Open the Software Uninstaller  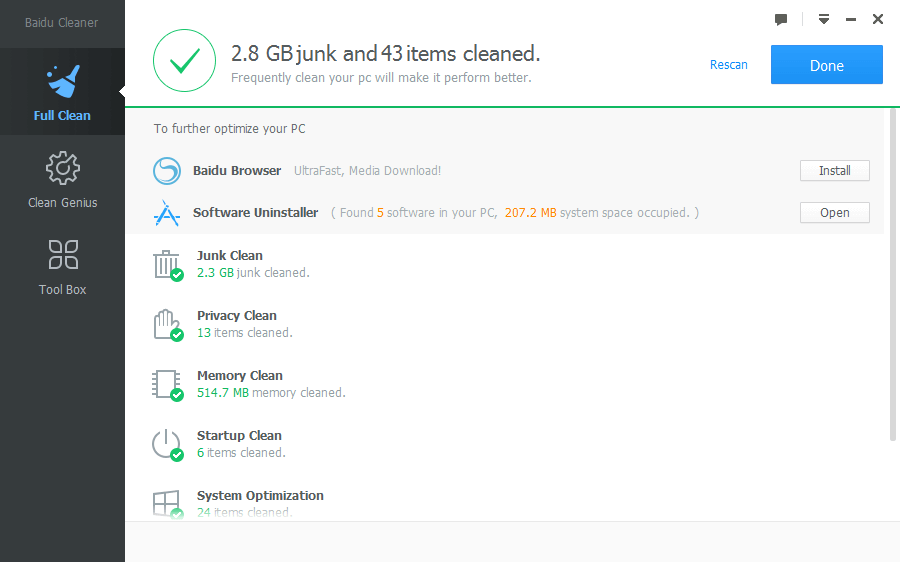[834, 213]
